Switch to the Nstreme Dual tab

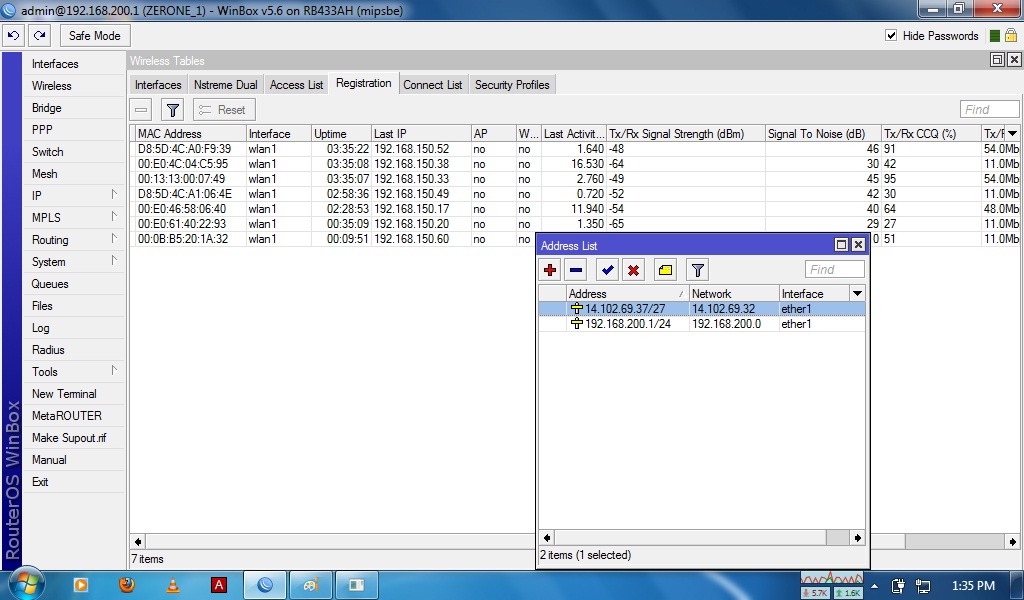click(226, 85)
